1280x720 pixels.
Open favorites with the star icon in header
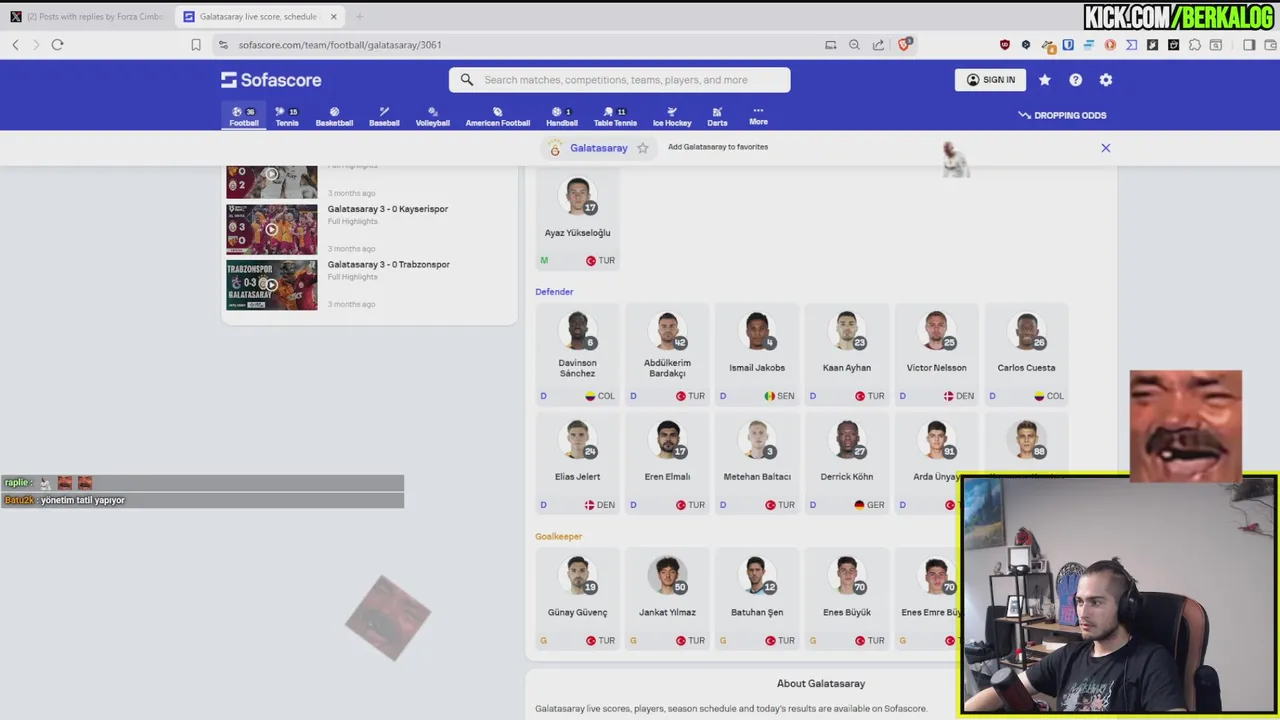pyautogui.click(x=1045, y=80)
